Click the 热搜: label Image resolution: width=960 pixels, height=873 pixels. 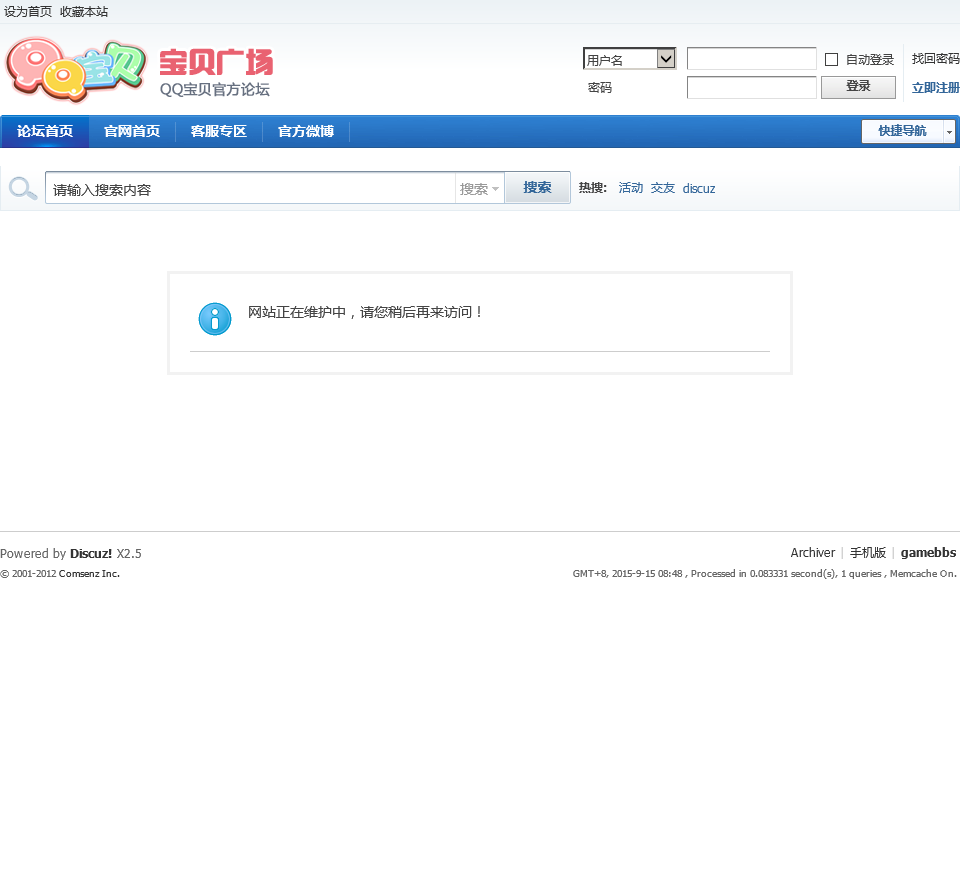coord(593,188)
